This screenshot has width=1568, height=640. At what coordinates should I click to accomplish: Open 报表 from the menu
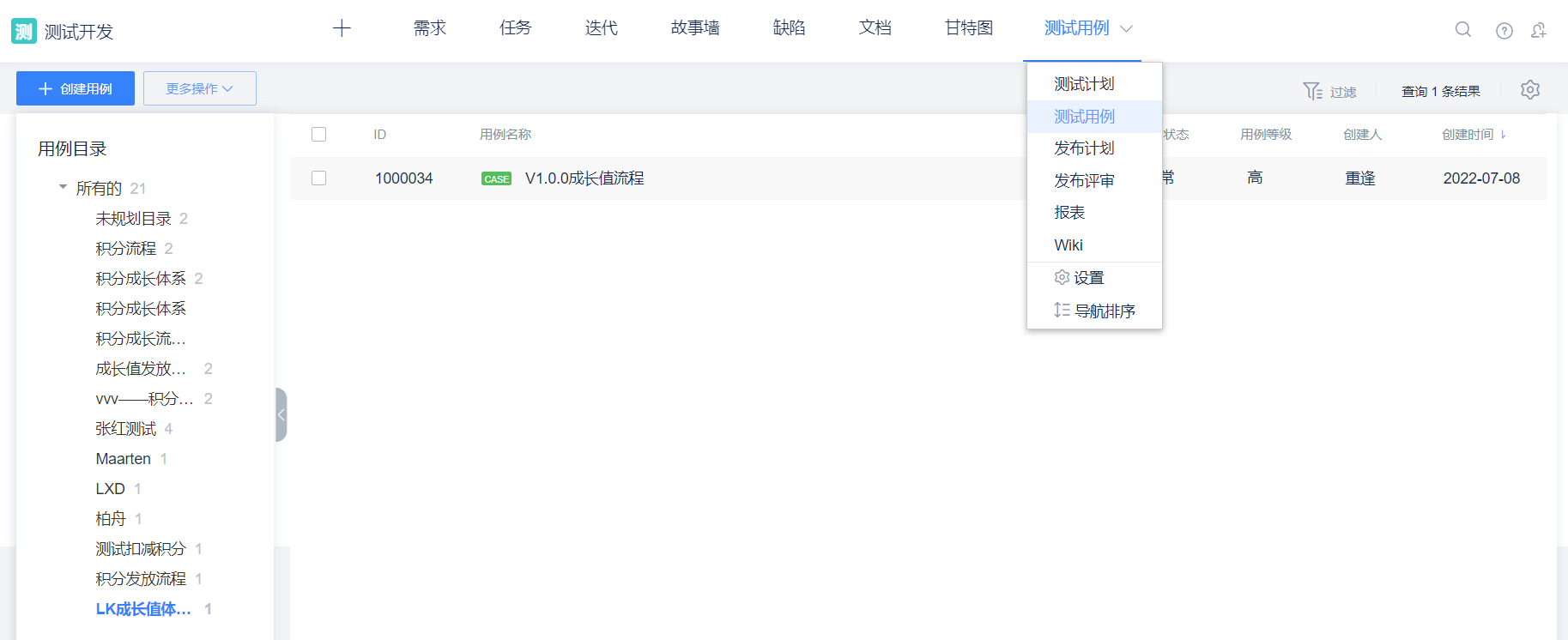click(1094, 213)
